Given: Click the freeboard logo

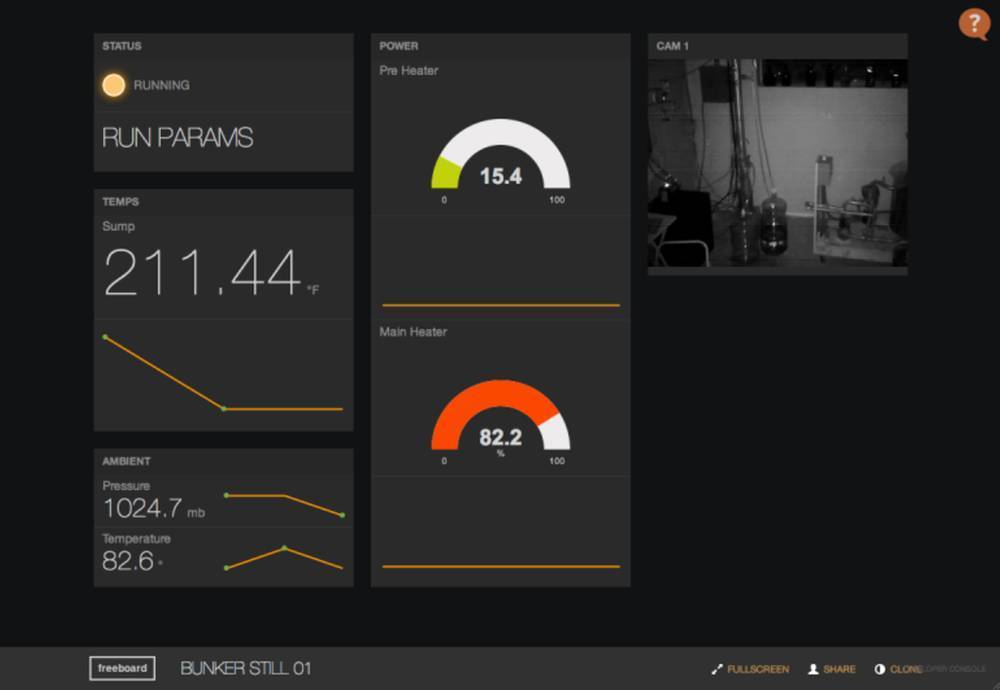Looking at the screenshot, I should [122, 668].
